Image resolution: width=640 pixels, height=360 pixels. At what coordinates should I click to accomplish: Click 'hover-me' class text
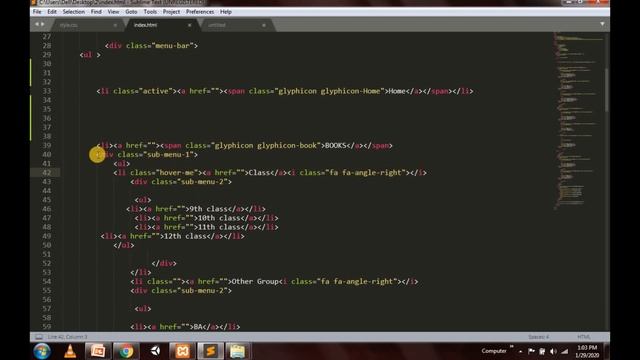point(177,173)
